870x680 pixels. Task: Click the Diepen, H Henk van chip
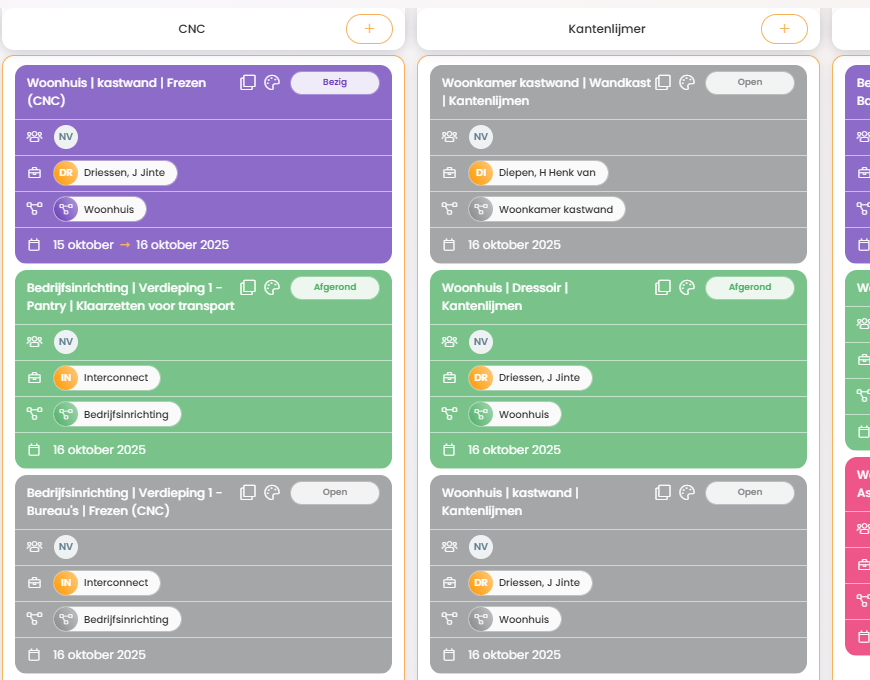[538, 173]
